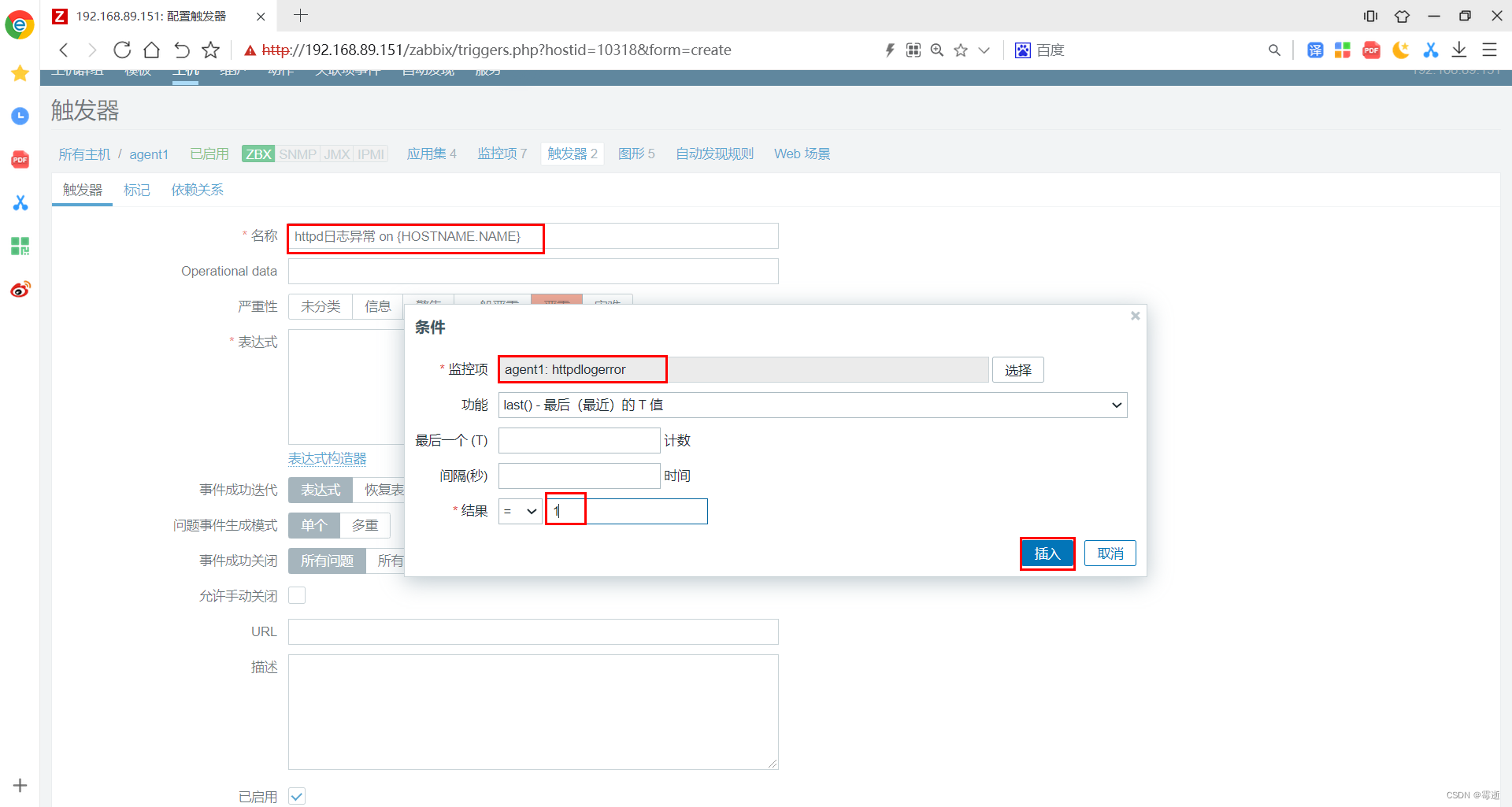Open the QR/grid icon in address bar

[913, 50]
